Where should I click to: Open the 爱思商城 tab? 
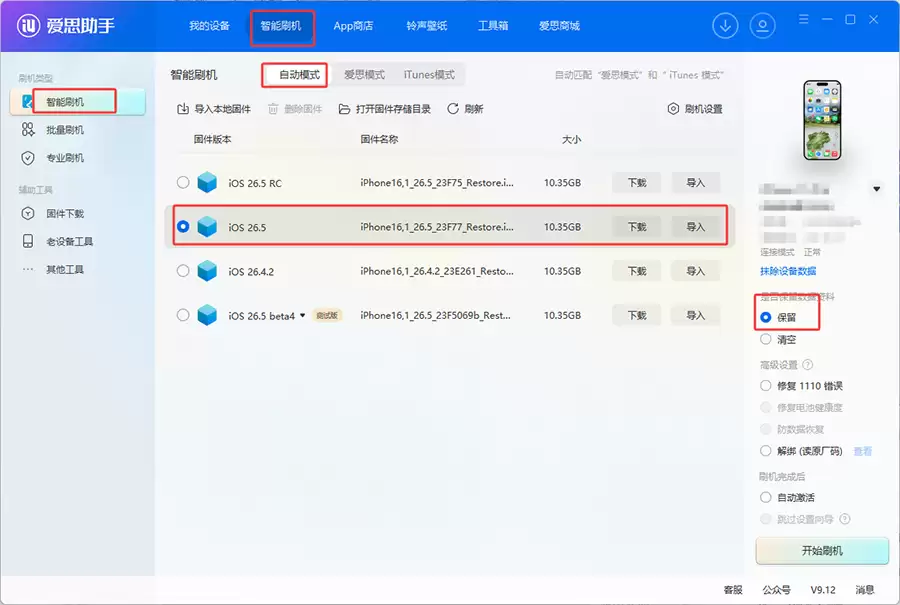(559, 26)
